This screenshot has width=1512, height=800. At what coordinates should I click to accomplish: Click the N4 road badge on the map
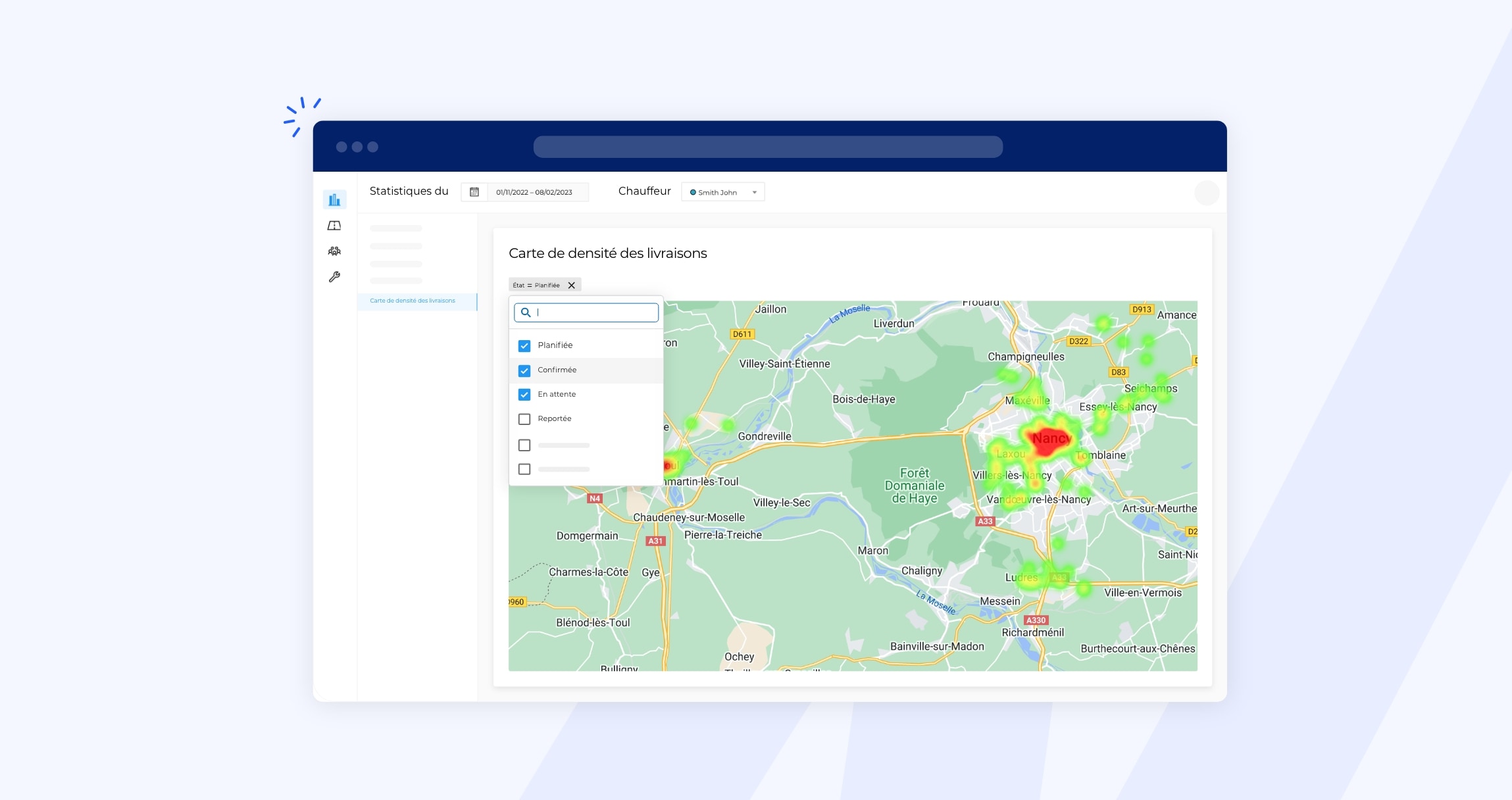[595, 499]
